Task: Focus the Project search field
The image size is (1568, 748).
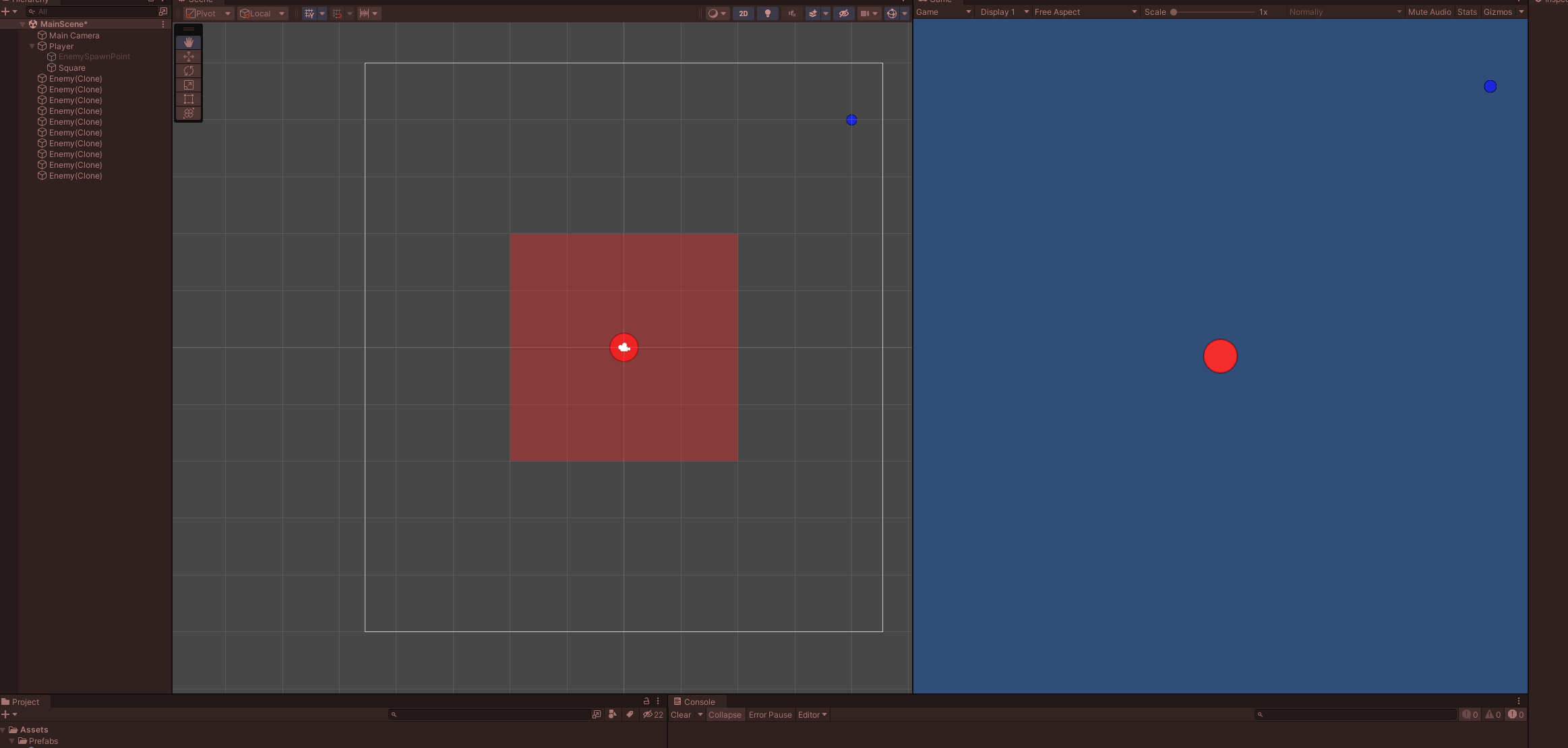Action: (x=490, y=714)
